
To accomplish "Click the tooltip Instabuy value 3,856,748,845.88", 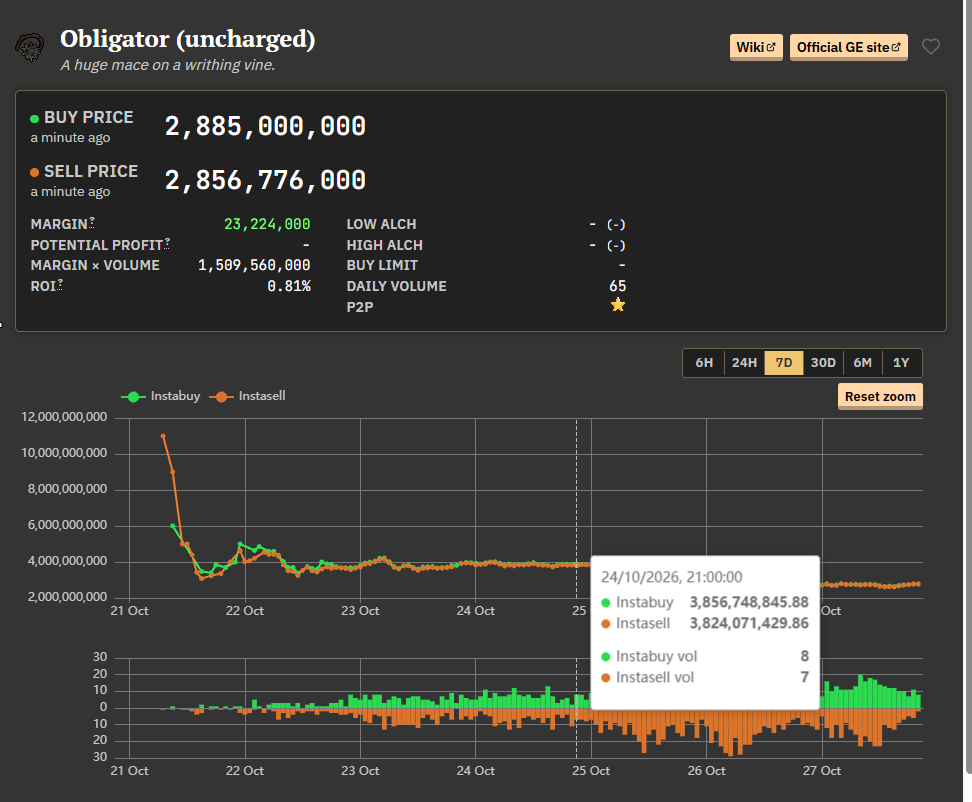I will pos(749,602).
